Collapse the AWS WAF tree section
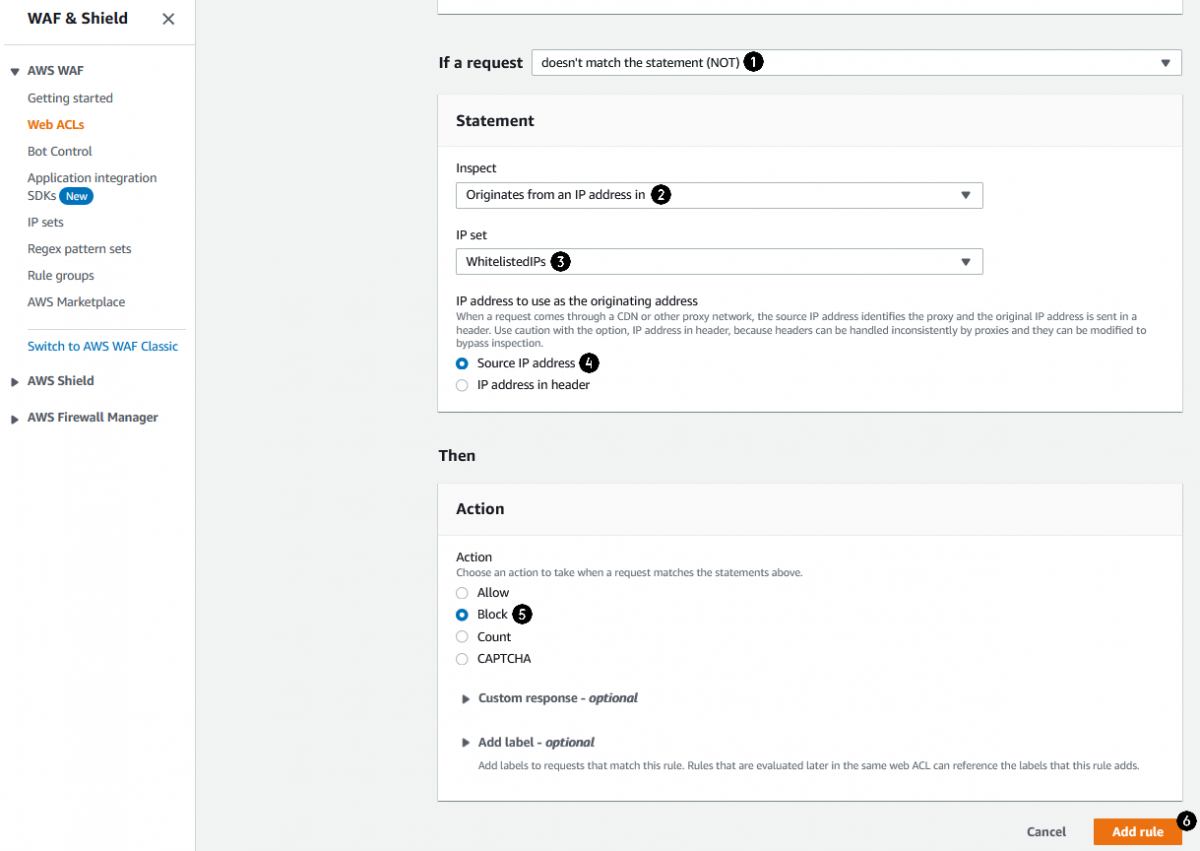Image resolution: width=1200 pixels, height=851 pixels. [x=15, y=72]
